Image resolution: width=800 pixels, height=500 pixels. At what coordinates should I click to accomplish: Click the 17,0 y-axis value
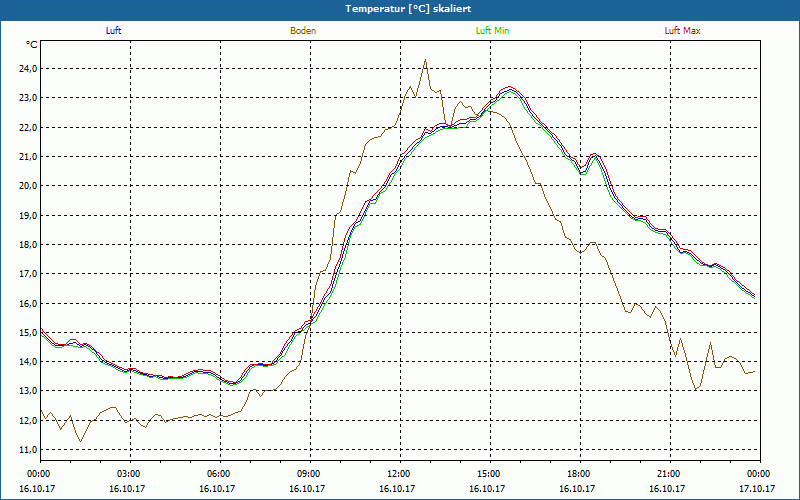click(29, 274)
